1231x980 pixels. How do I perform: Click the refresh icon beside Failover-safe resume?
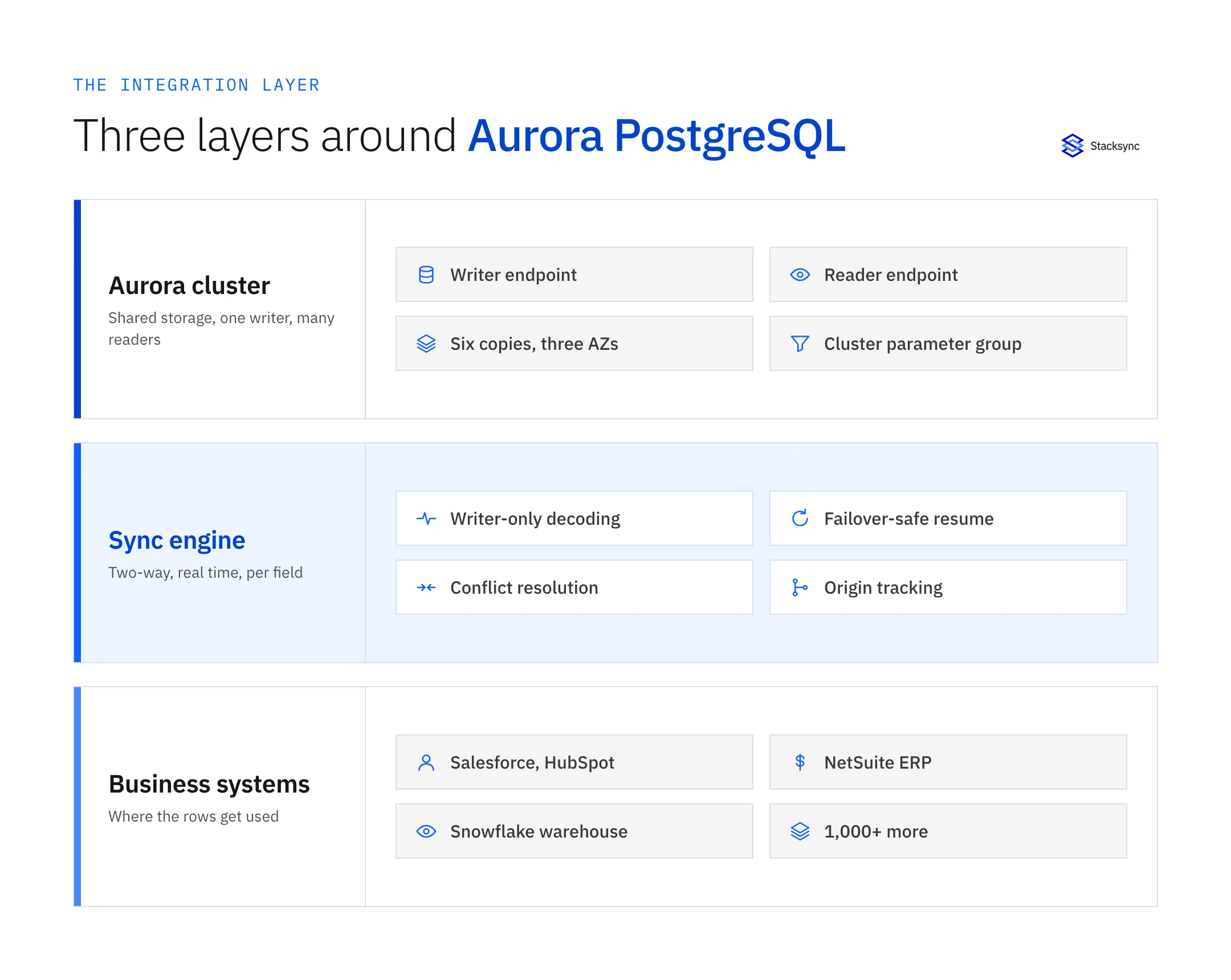[800, 518]
